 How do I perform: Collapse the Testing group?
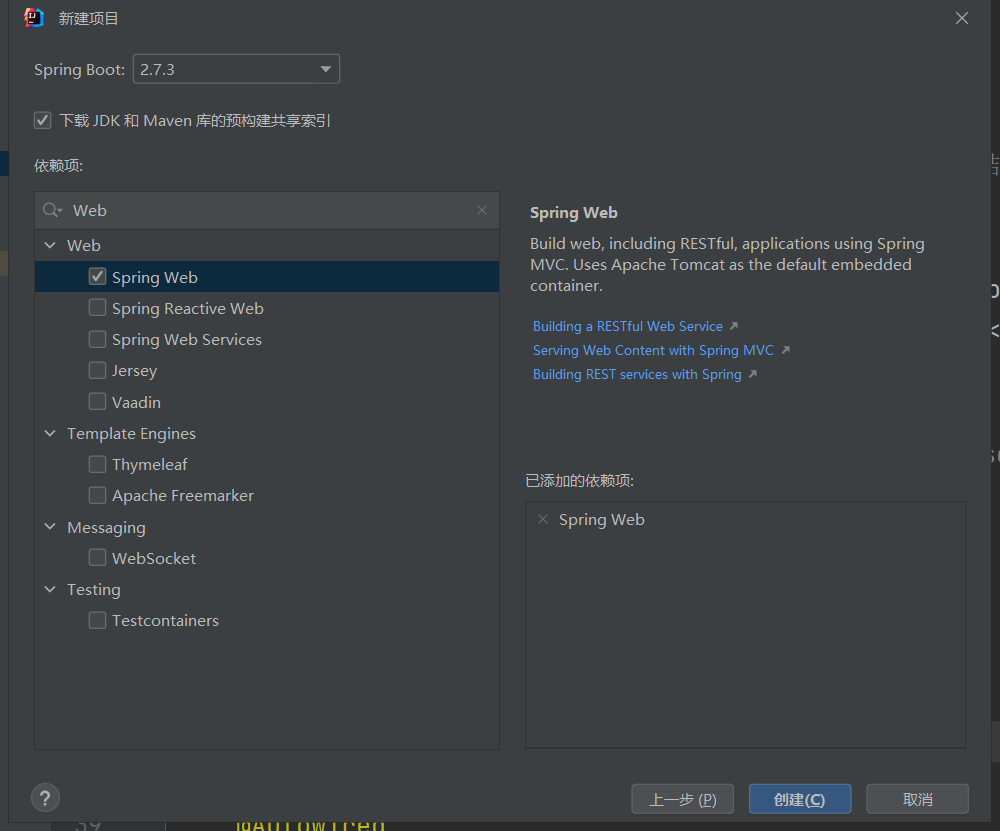pyautogui.click(x=50, y=589)
